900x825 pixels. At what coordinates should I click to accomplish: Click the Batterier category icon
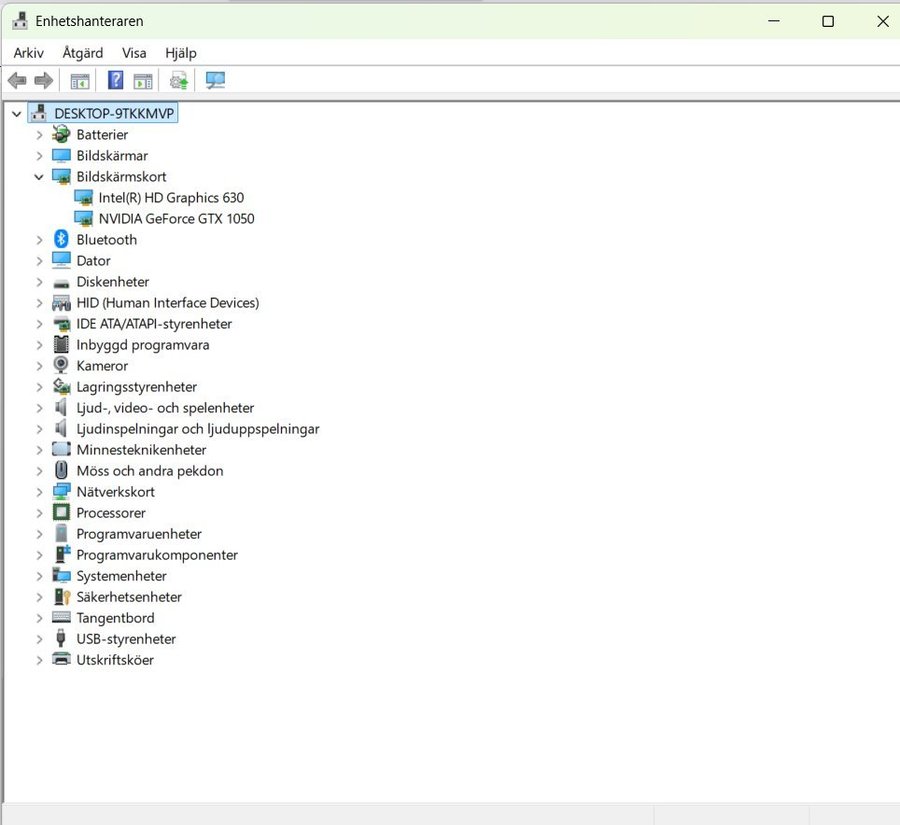coord(61,134)
